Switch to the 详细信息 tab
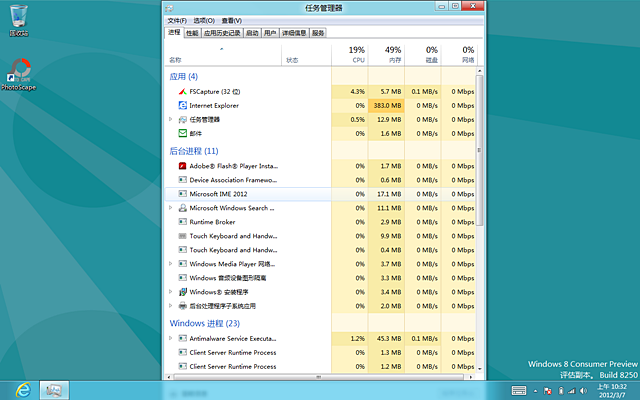 click(294, 33)
